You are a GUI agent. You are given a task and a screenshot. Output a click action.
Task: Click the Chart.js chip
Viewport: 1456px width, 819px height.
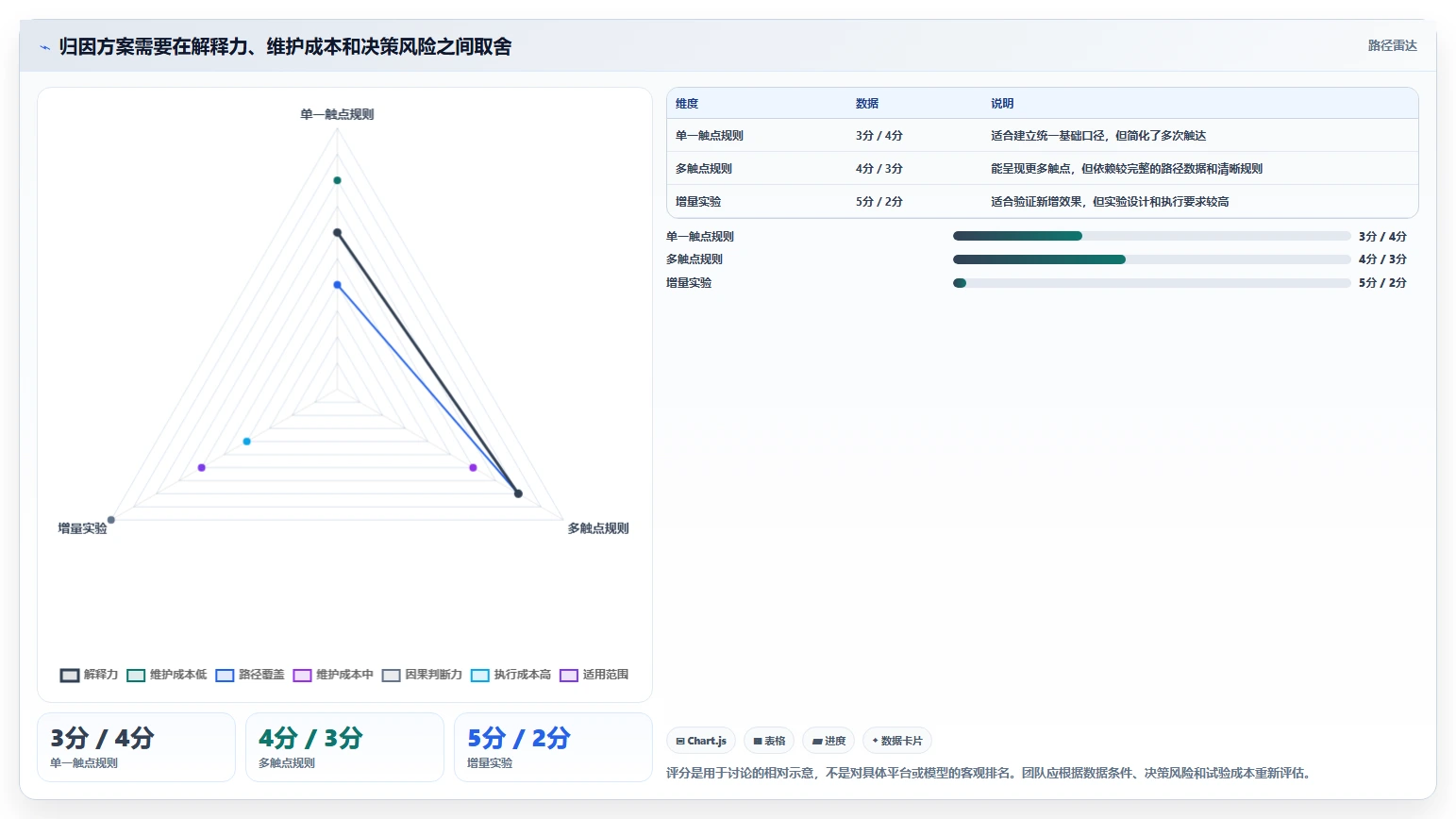coord(701,741)
